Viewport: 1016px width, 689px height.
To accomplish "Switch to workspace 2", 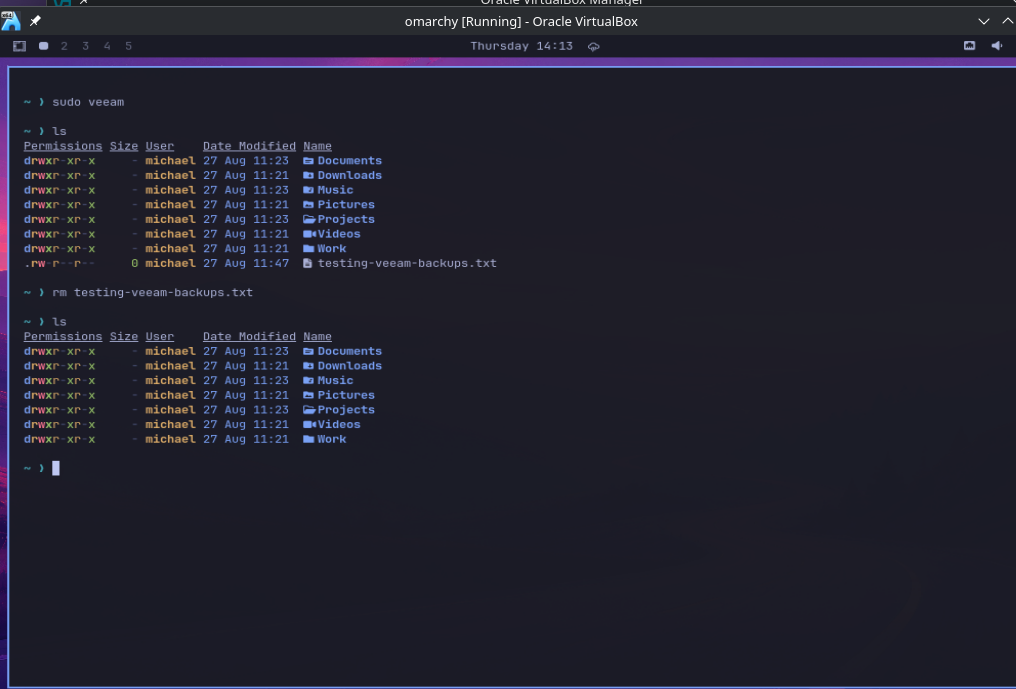I will [x=64, y=46].
